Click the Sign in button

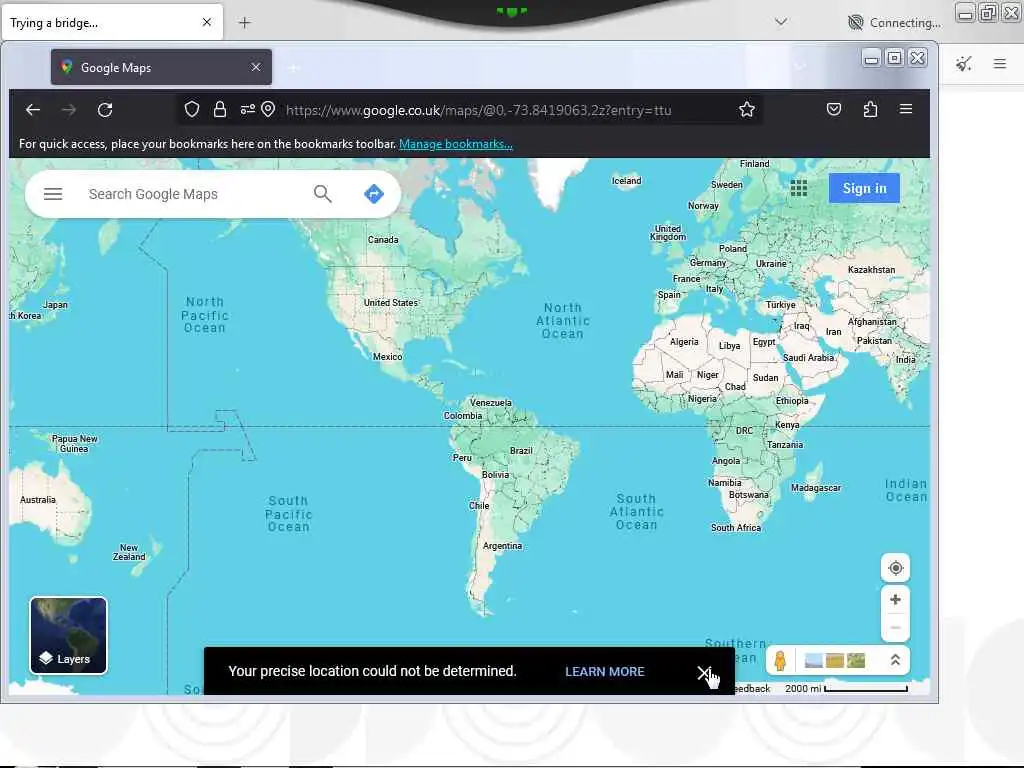[864, 188]
